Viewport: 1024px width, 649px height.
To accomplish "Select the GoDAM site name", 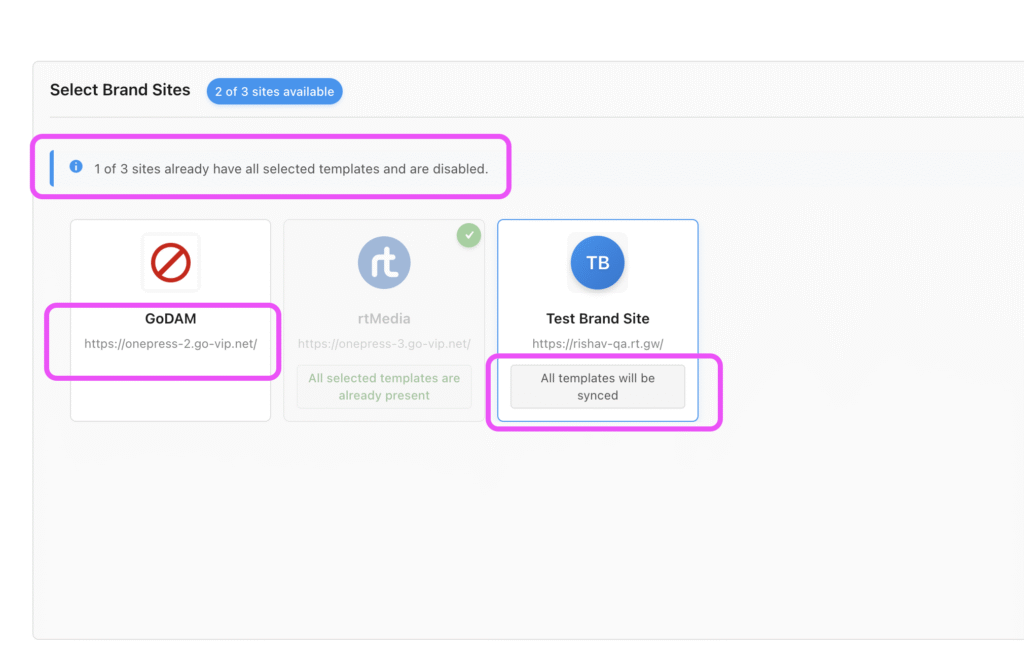I will 170,319.
